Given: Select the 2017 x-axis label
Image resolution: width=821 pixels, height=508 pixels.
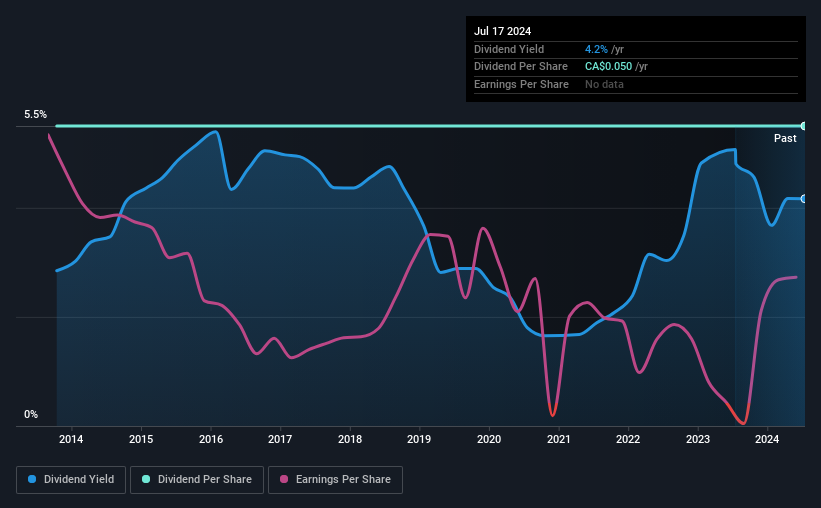Looking at the screenshot, I should tap(280, 439).
